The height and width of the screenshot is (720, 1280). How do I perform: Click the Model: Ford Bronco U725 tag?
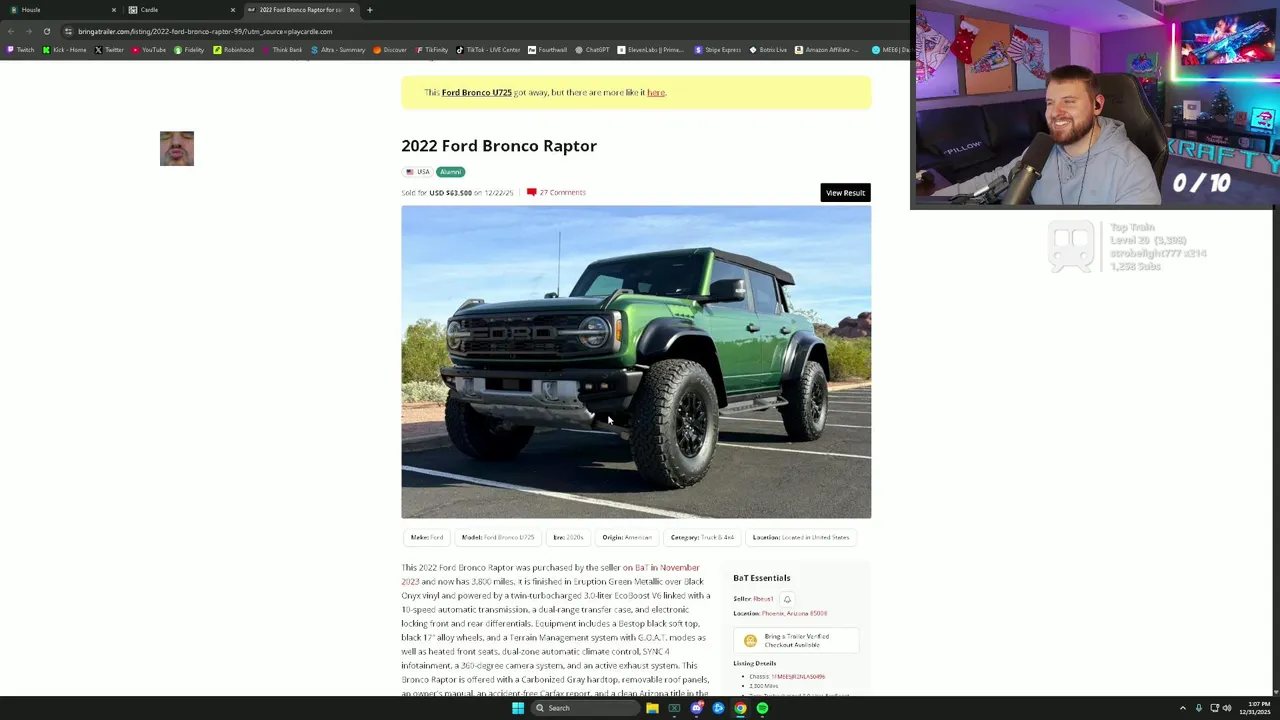pos(498,537)
